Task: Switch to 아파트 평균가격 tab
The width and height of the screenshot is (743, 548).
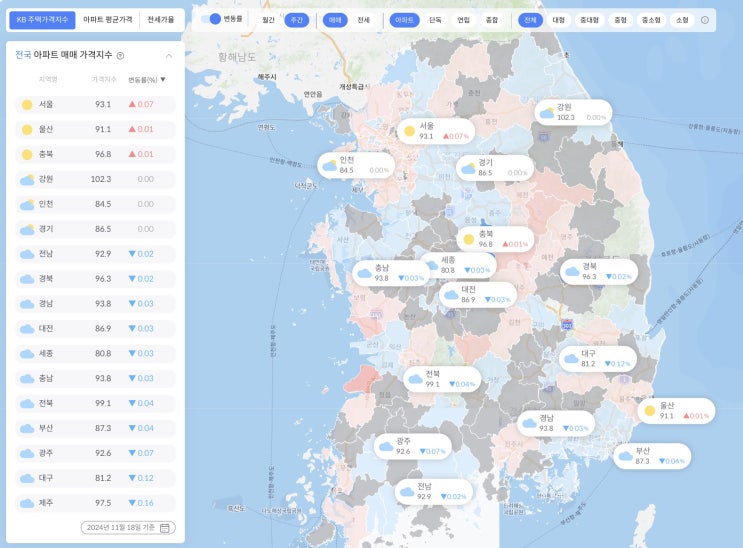Action: (x=108, y=20)
